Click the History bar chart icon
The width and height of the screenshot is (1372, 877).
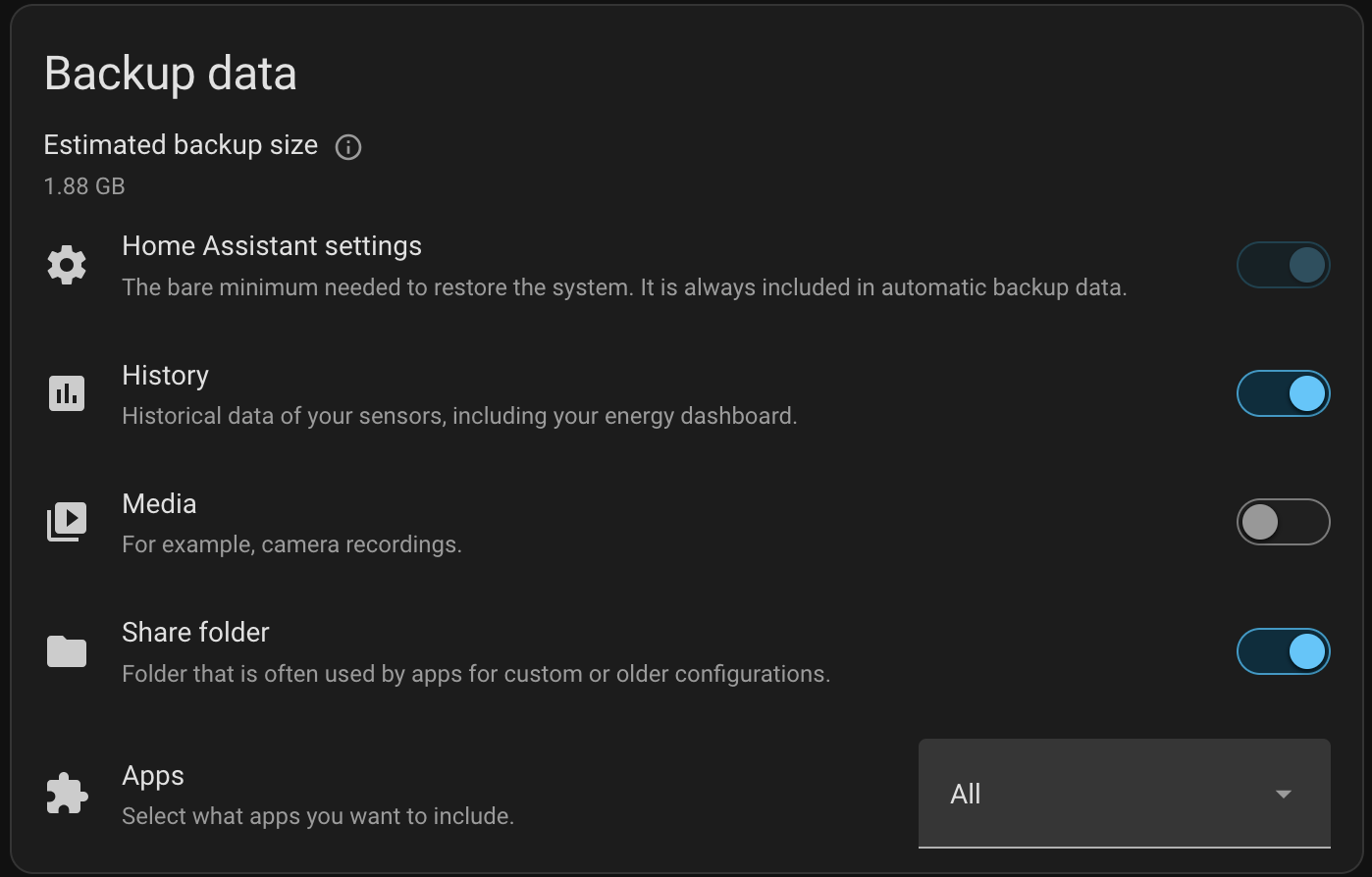(67, 393)
